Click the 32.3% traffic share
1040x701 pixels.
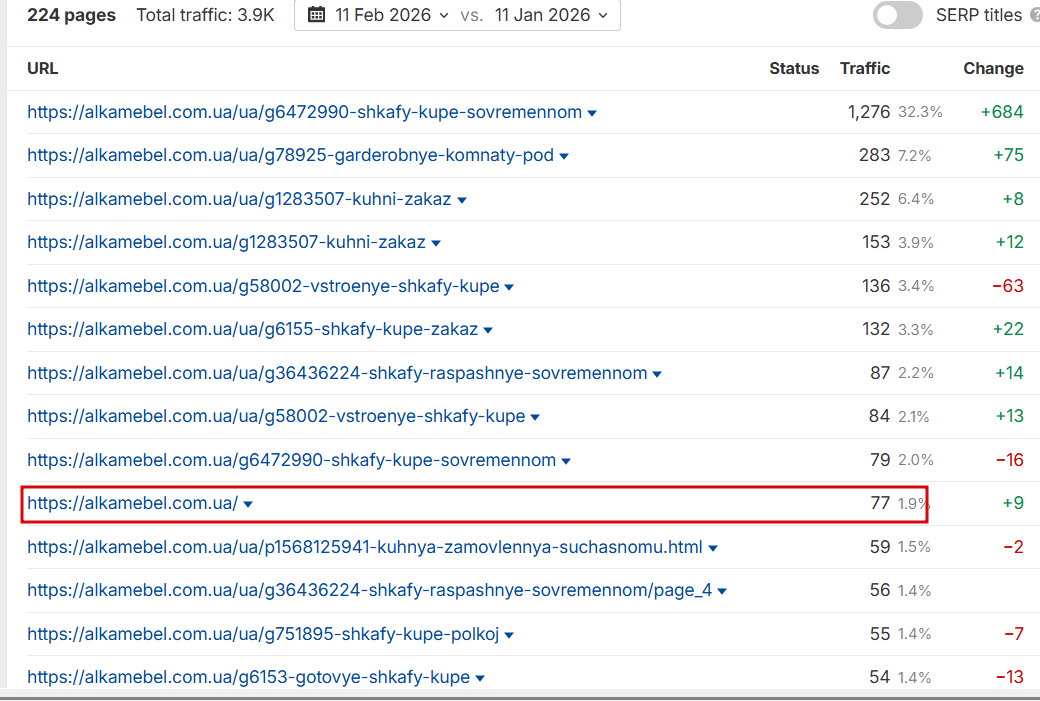(x=920, y=112)
